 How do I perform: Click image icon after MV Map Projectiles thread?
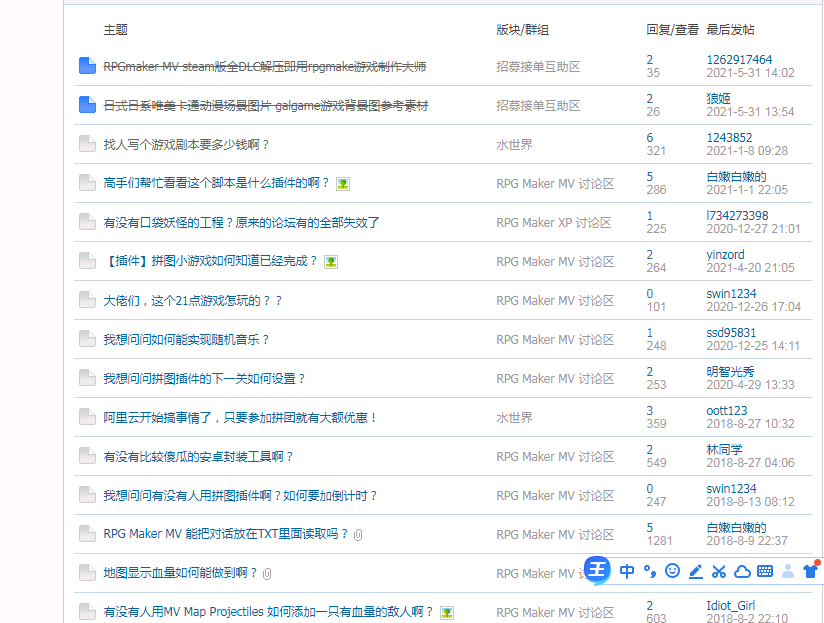pos(447,612)
